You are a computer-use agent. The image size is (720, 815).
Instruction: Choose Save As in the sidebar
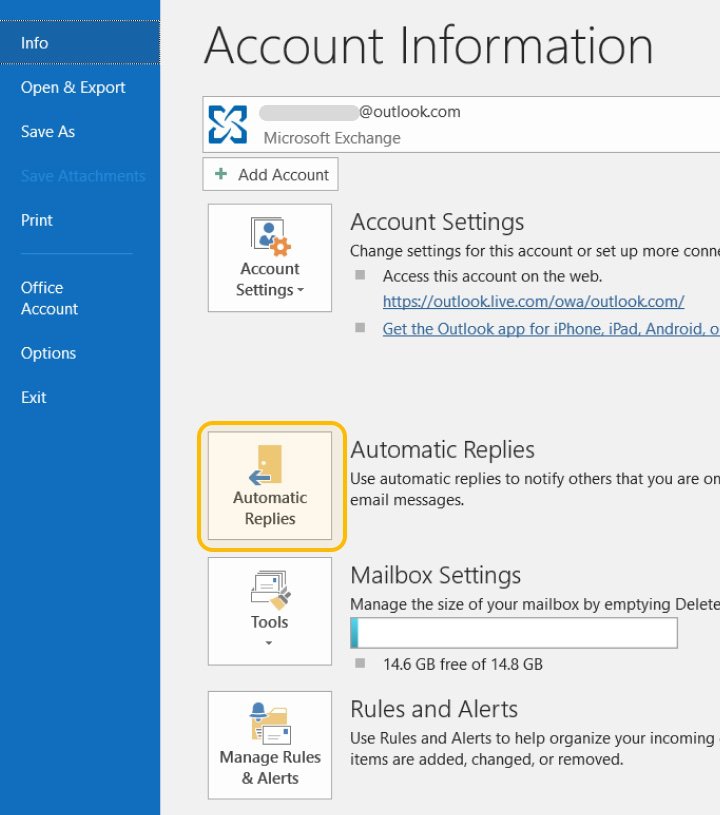[48, 132]
